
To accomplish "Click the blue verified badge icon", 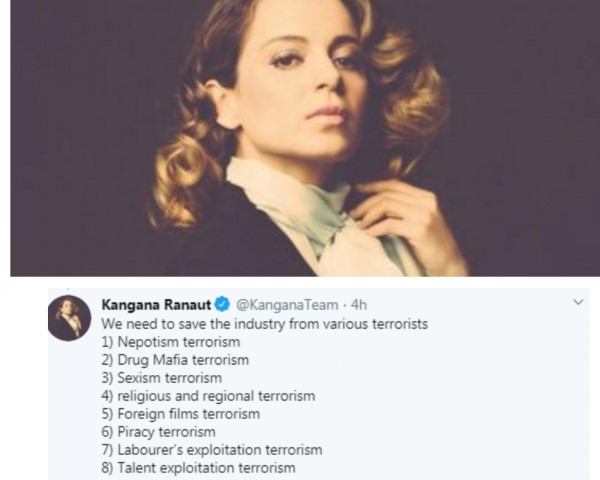I will tap(222, 305).
